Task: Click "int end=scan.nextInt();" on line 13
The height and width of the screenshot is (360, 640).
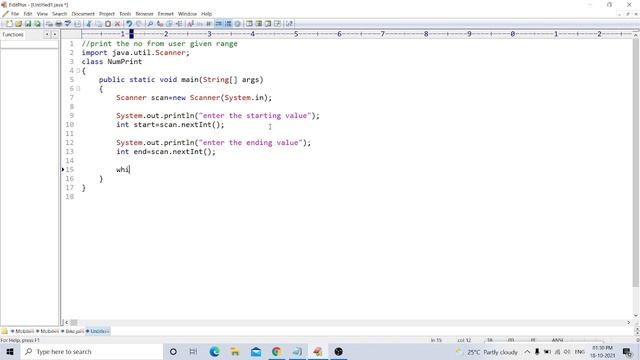Action: pos(166,151)
